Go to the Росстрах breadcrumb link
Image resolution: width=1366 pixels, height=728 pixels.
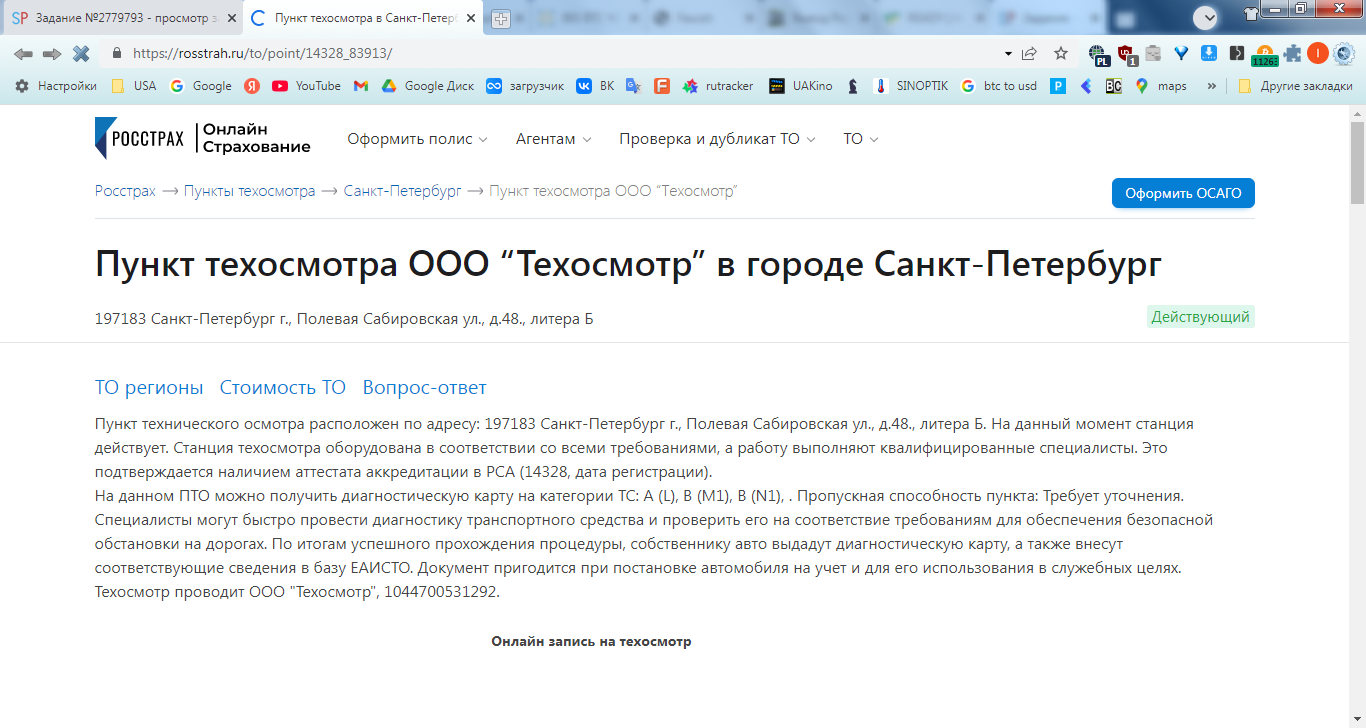[x=125, y=191]
